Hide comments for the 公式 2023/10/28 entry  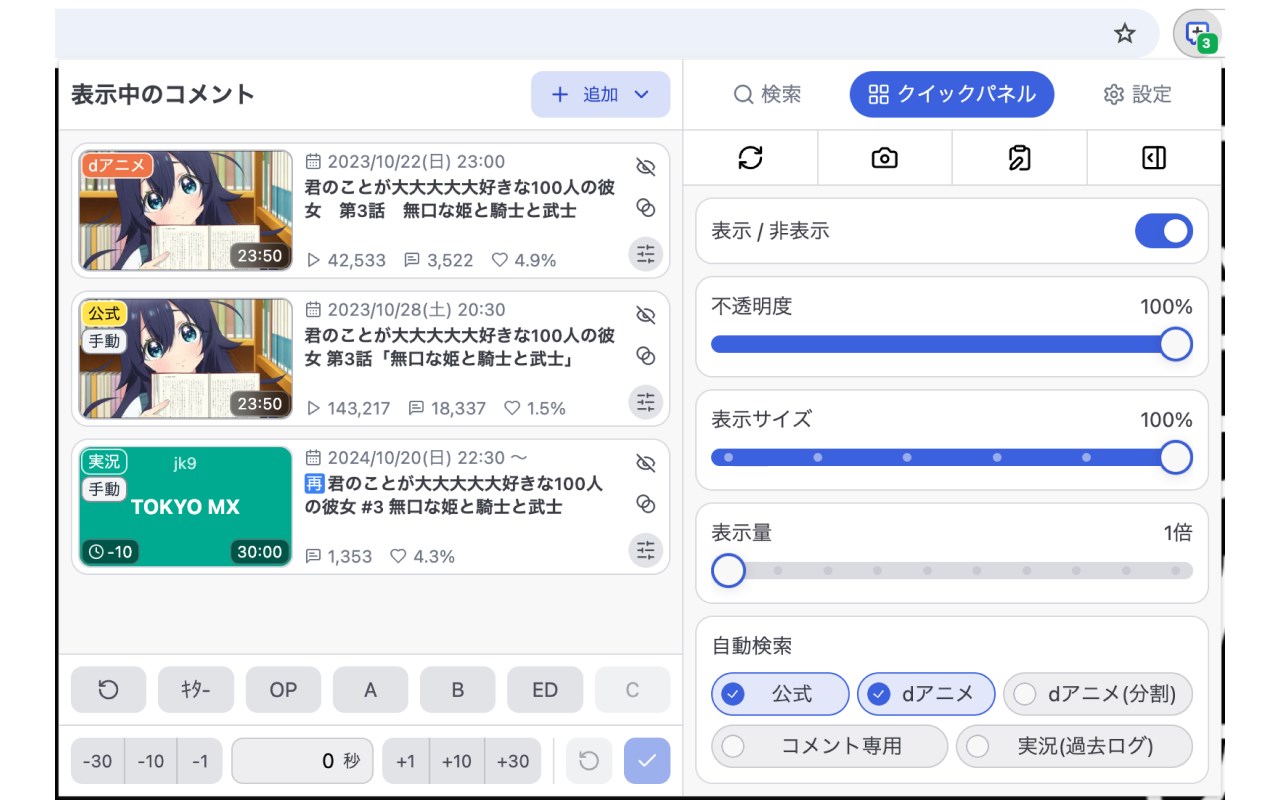[x=645, y=315]
